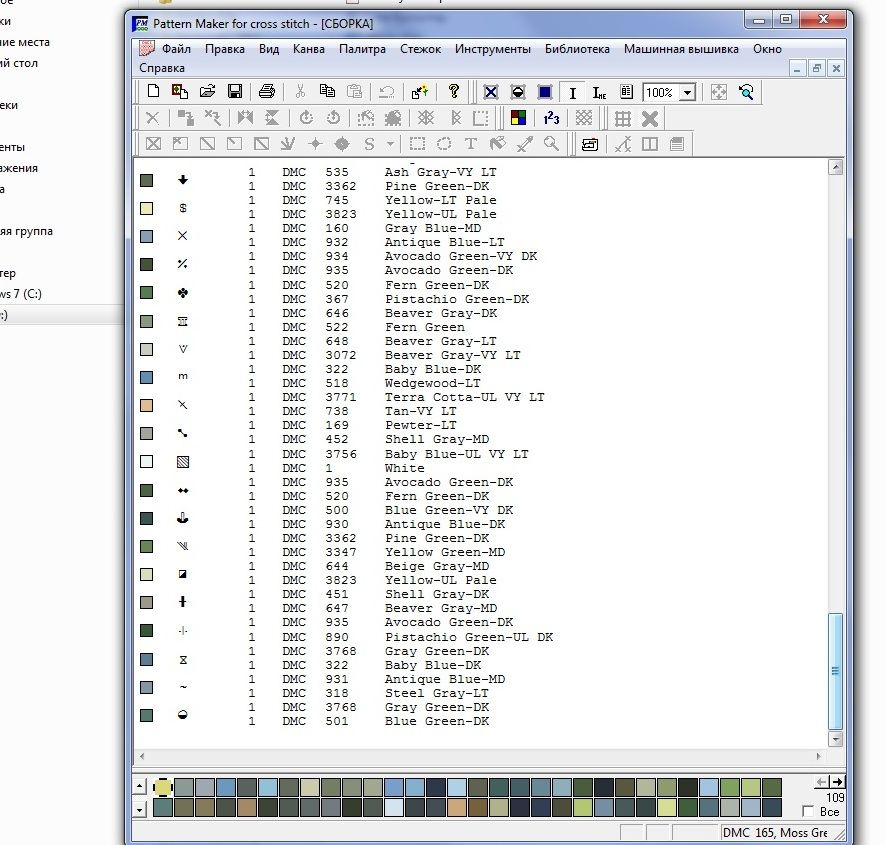Toggle the solid blue square view mode
This screenshot has width=886, height=845.
click(545, 92)
